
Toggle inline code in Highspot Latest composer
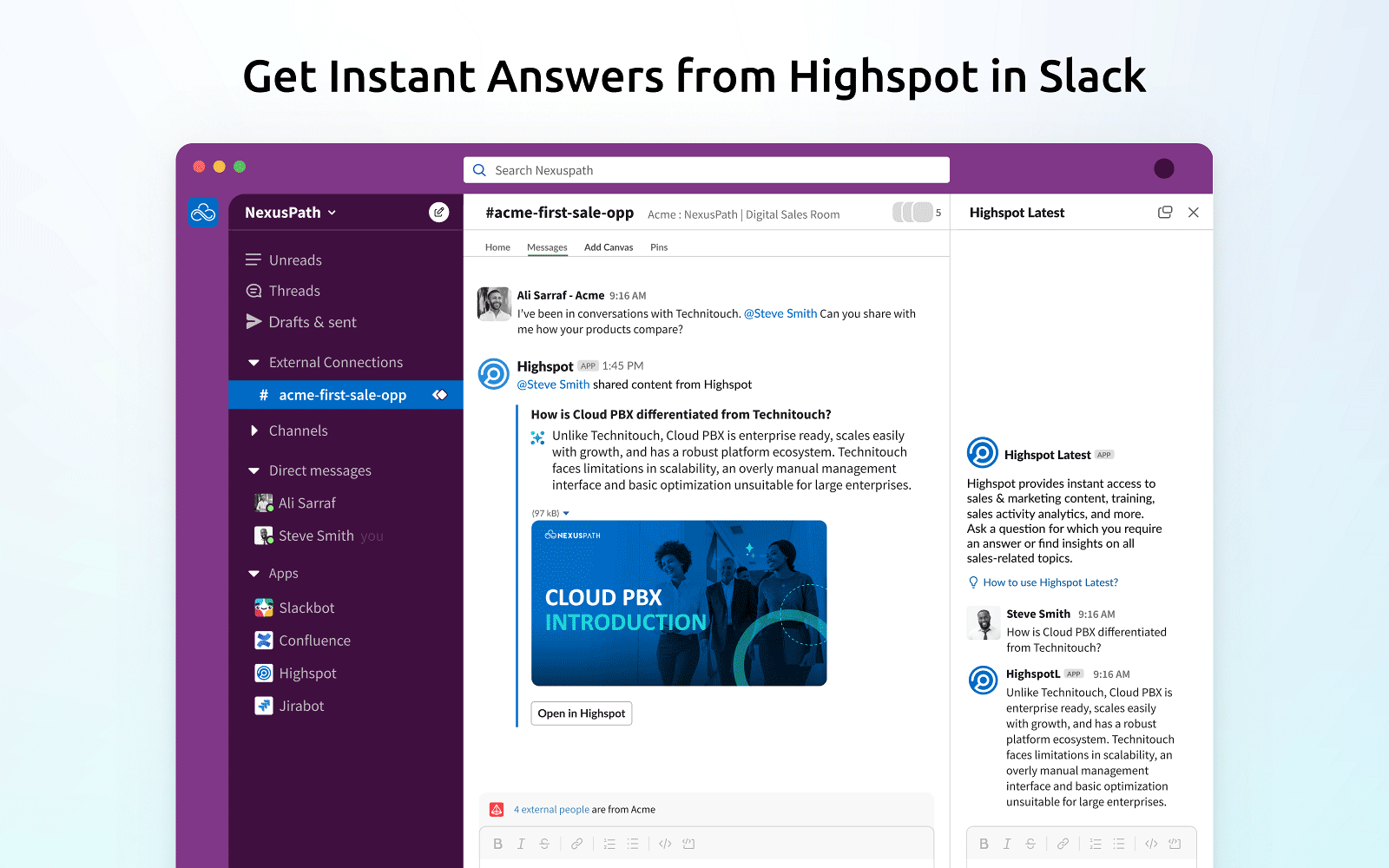[x=1151, y=844]
